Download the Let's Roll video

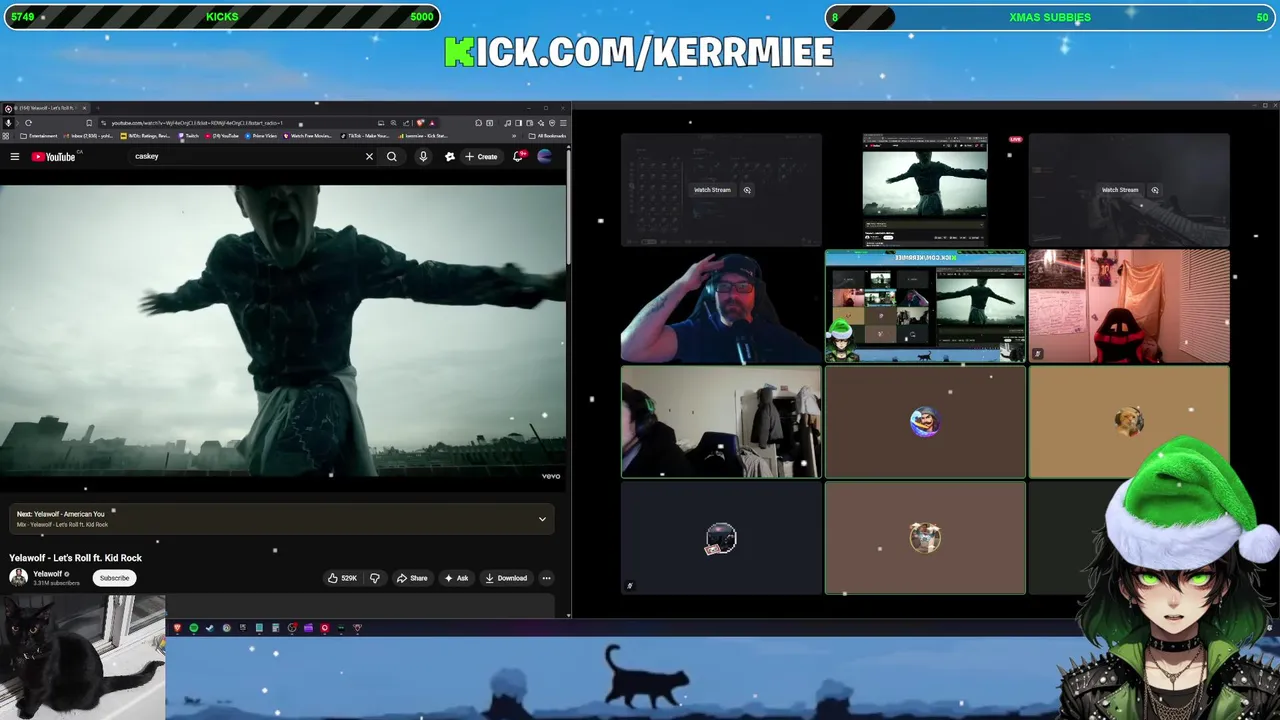click(x=506, y=578)
